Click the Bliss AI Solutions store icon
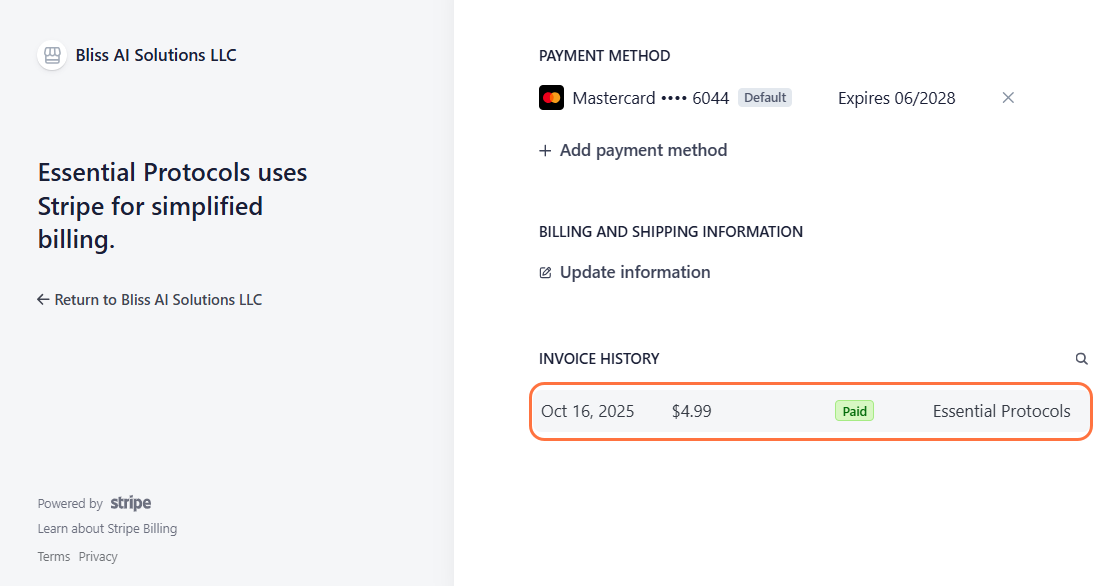Image resolution: width=1101 pixels, height=586 pixels. coord(52,55)
